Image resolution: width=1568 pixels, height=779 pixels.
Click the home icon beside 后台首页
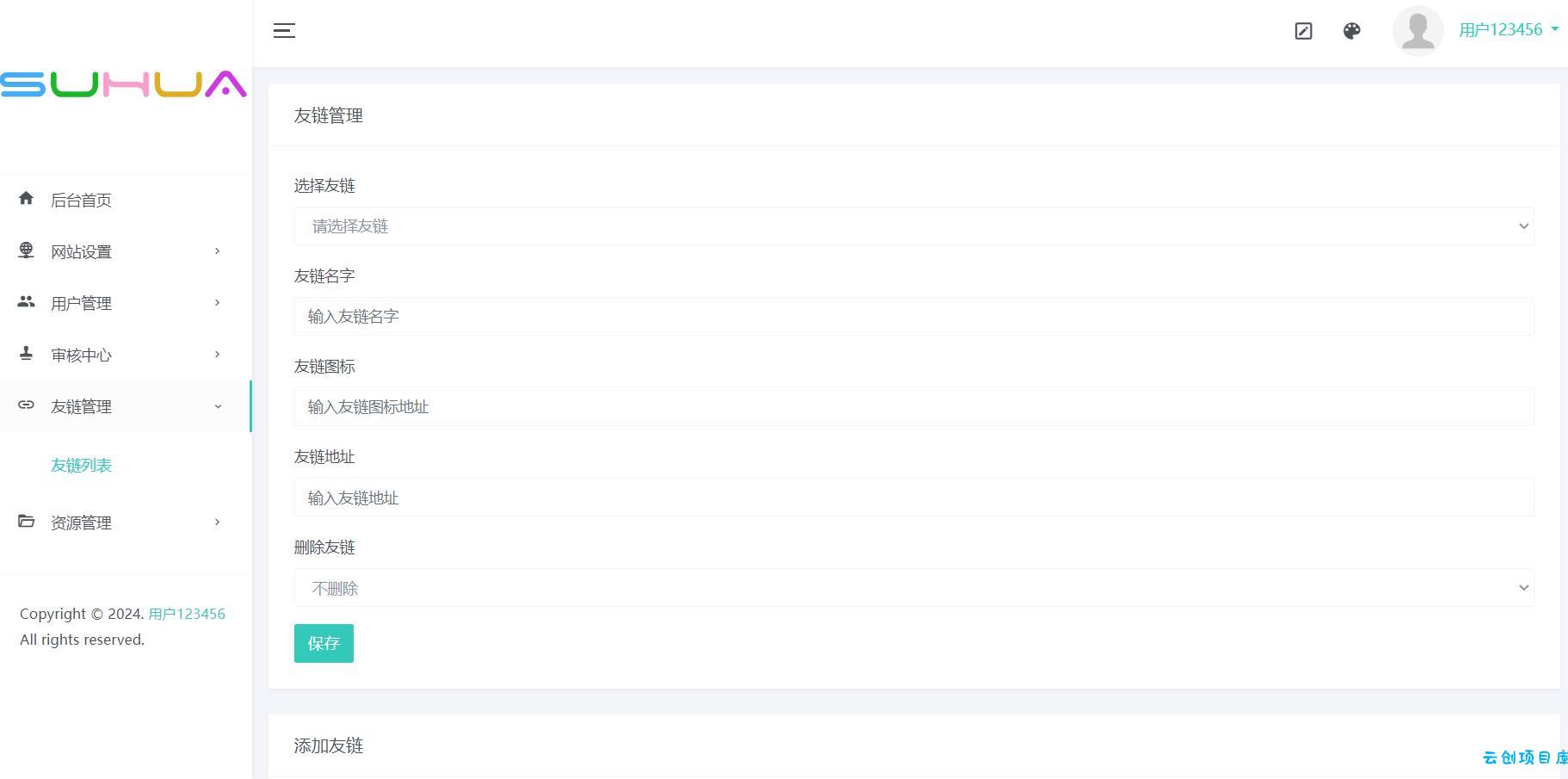(26, 199)
